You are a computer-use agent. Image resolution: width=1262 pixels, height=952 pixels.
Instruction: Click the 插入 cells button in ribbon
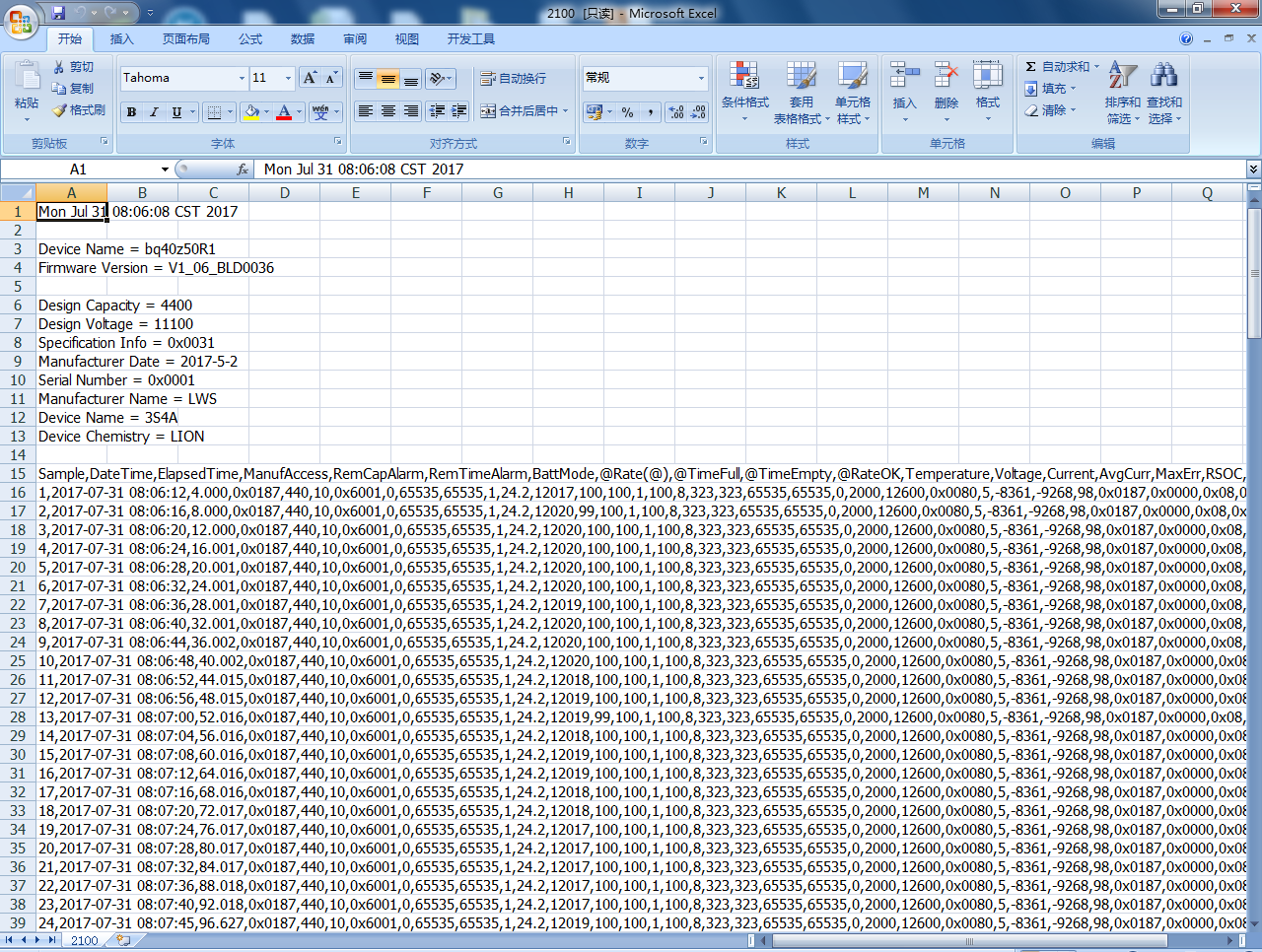pyautogui.click(x=904, y=92)
